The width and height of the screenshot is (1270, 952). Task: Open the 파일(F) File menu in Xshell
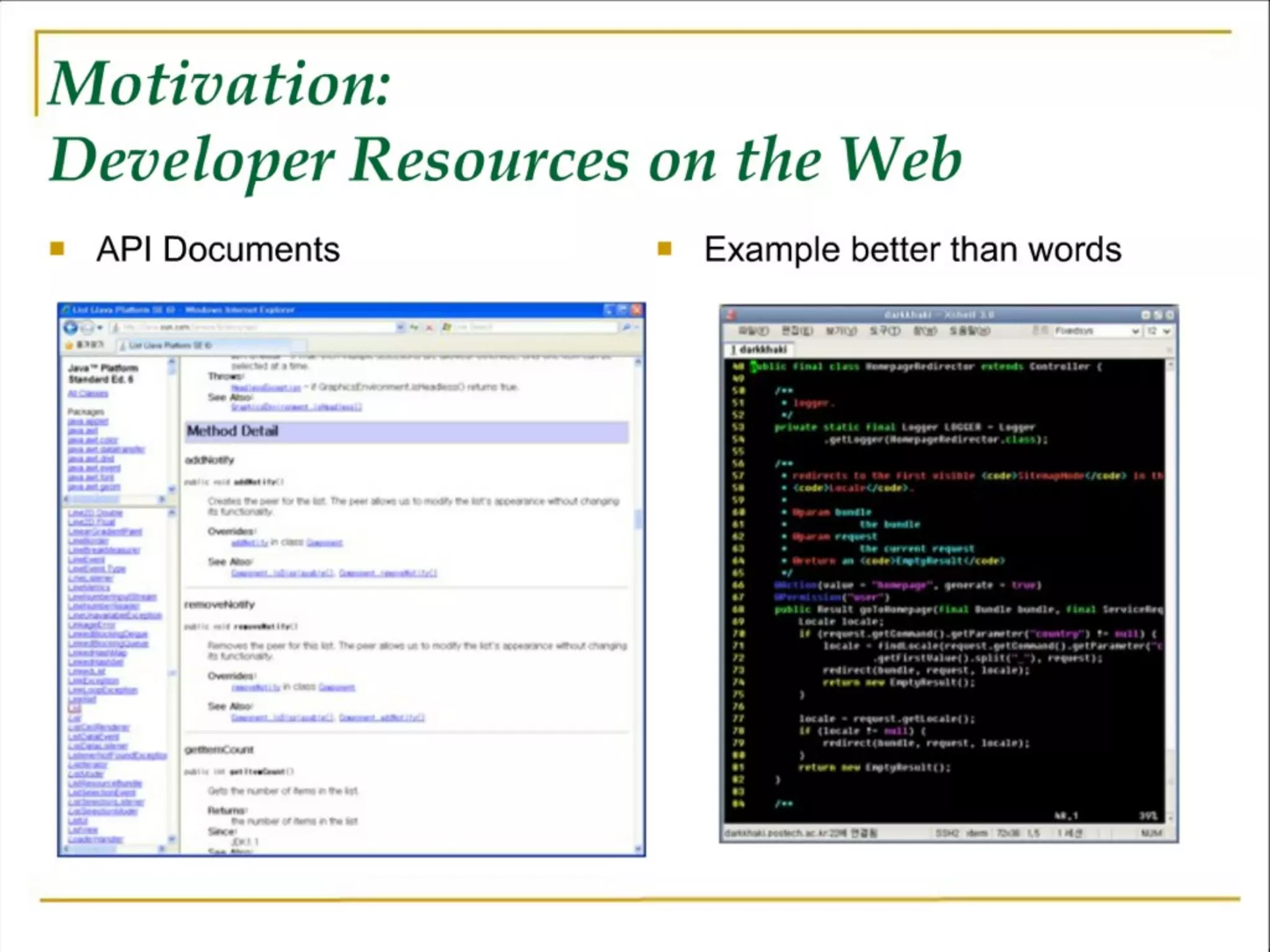point(753,331)
